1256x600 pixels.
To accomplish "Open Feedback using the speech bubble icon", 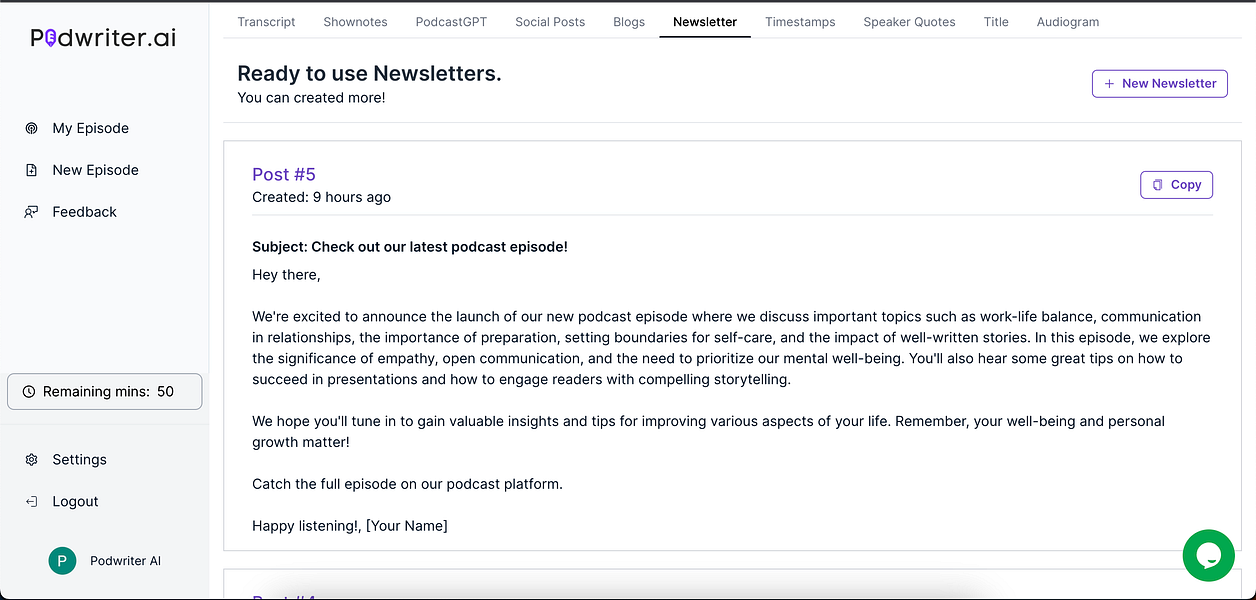I will (x=31, y=211).
